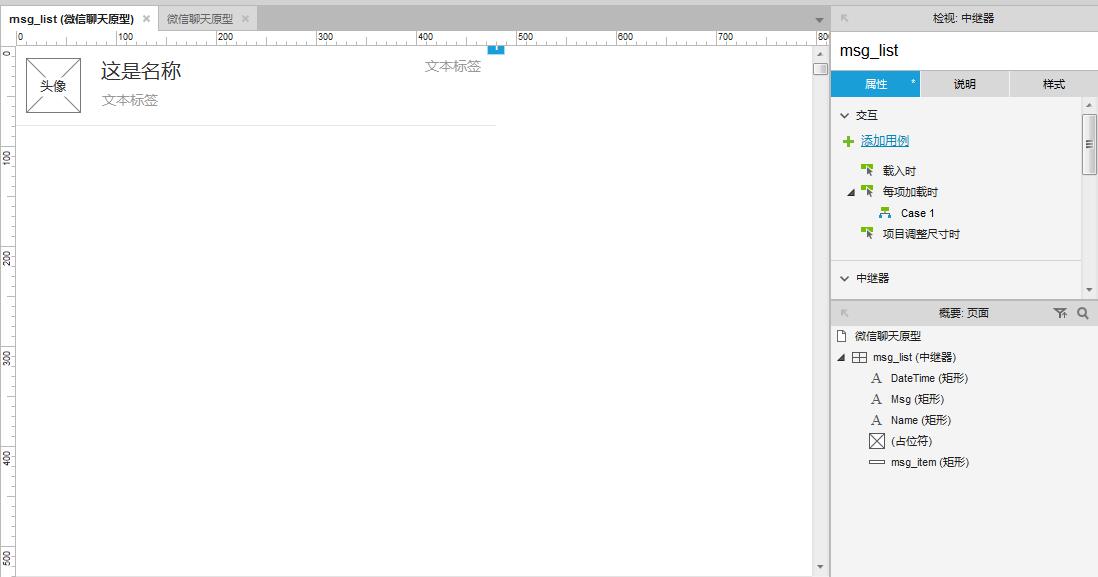The width and height of the screenshot is (1098, 577).
Task: Click the repeater grid icon for msg_list
Action: tap(859, 357)
